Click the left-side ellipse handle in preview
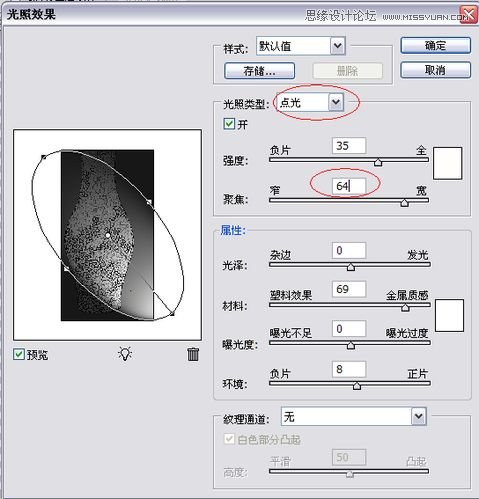This screenshot has width=479, height=499. coord(66,268)
